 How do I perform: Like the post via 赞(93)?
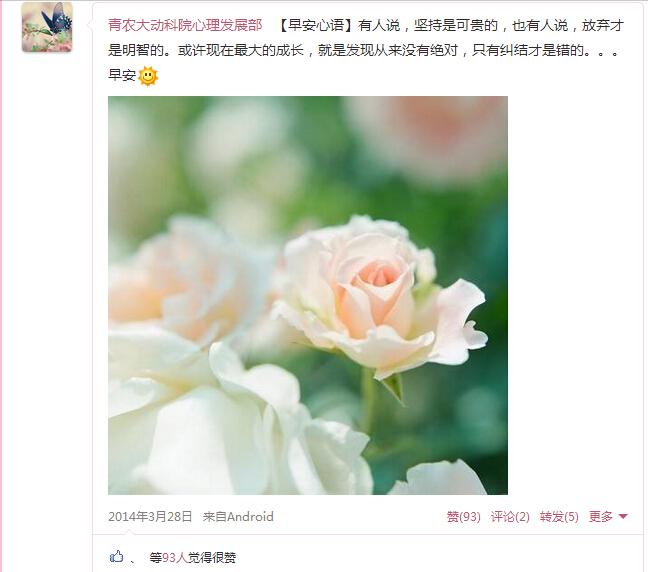pos(463,517)
